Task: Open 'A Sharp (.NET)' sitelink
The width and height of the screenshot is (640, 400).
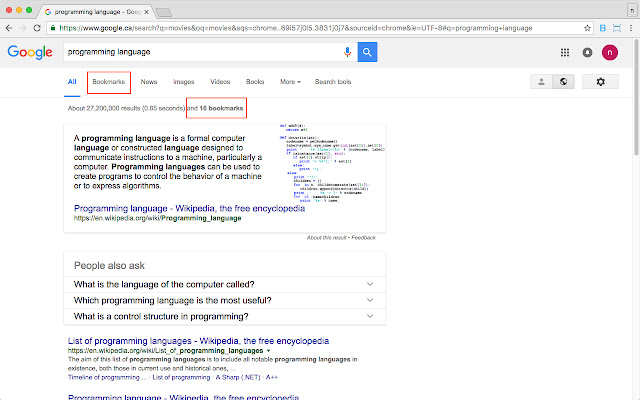Action: tap(238, 377)
